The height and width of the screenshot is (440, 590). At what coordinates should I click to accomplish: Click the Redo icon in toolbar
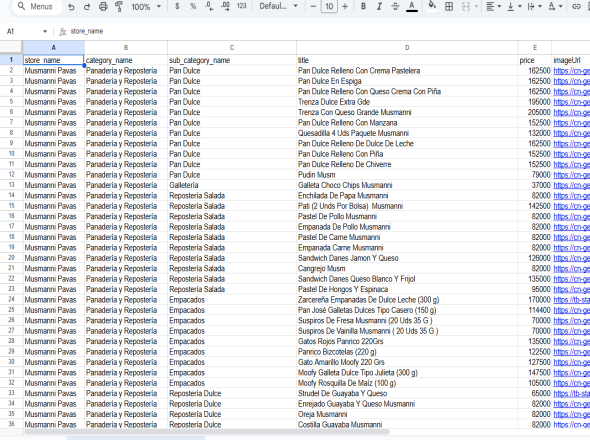[87, 7]
